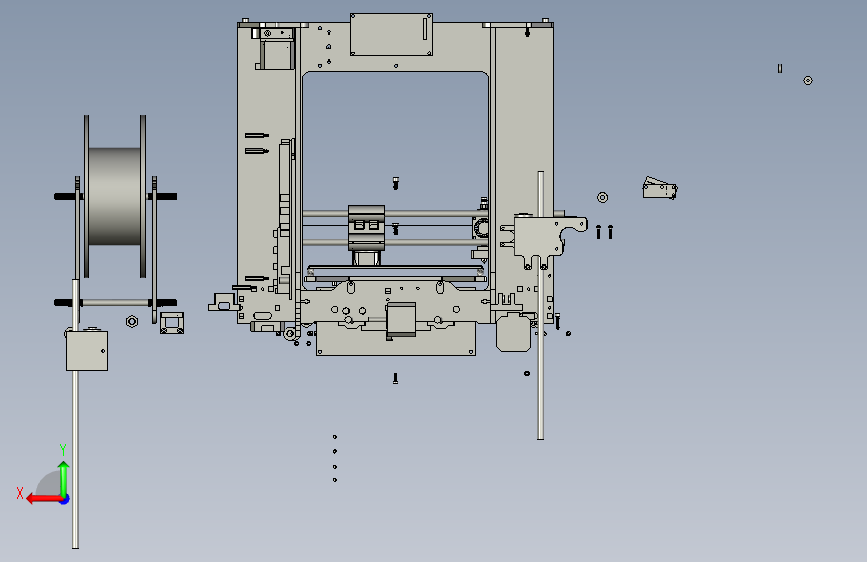Viewport: 867px width, 562px height.
Task: Click the green Y axis arrow
Action: coord(64,478)
